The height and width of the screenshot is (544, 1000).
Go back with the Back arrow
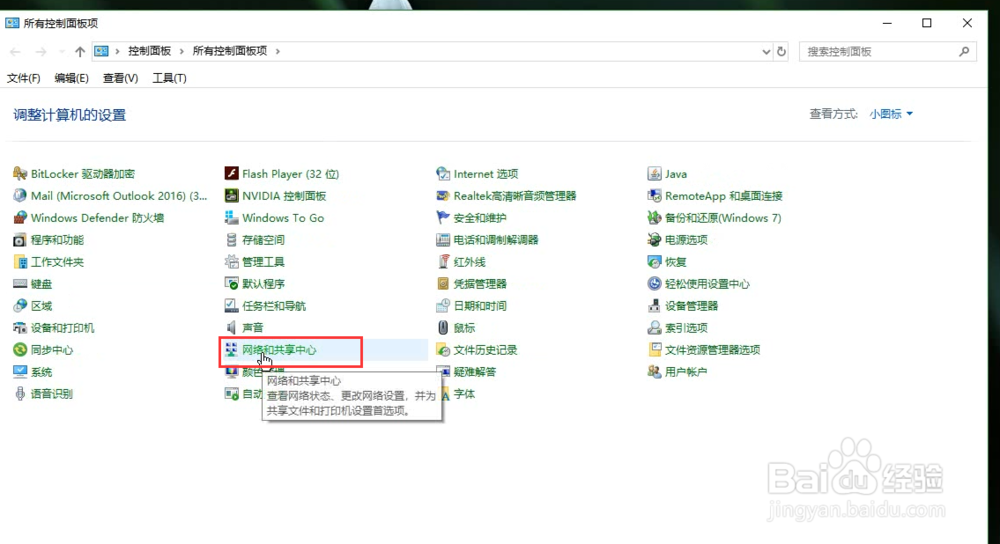point(15,52)
